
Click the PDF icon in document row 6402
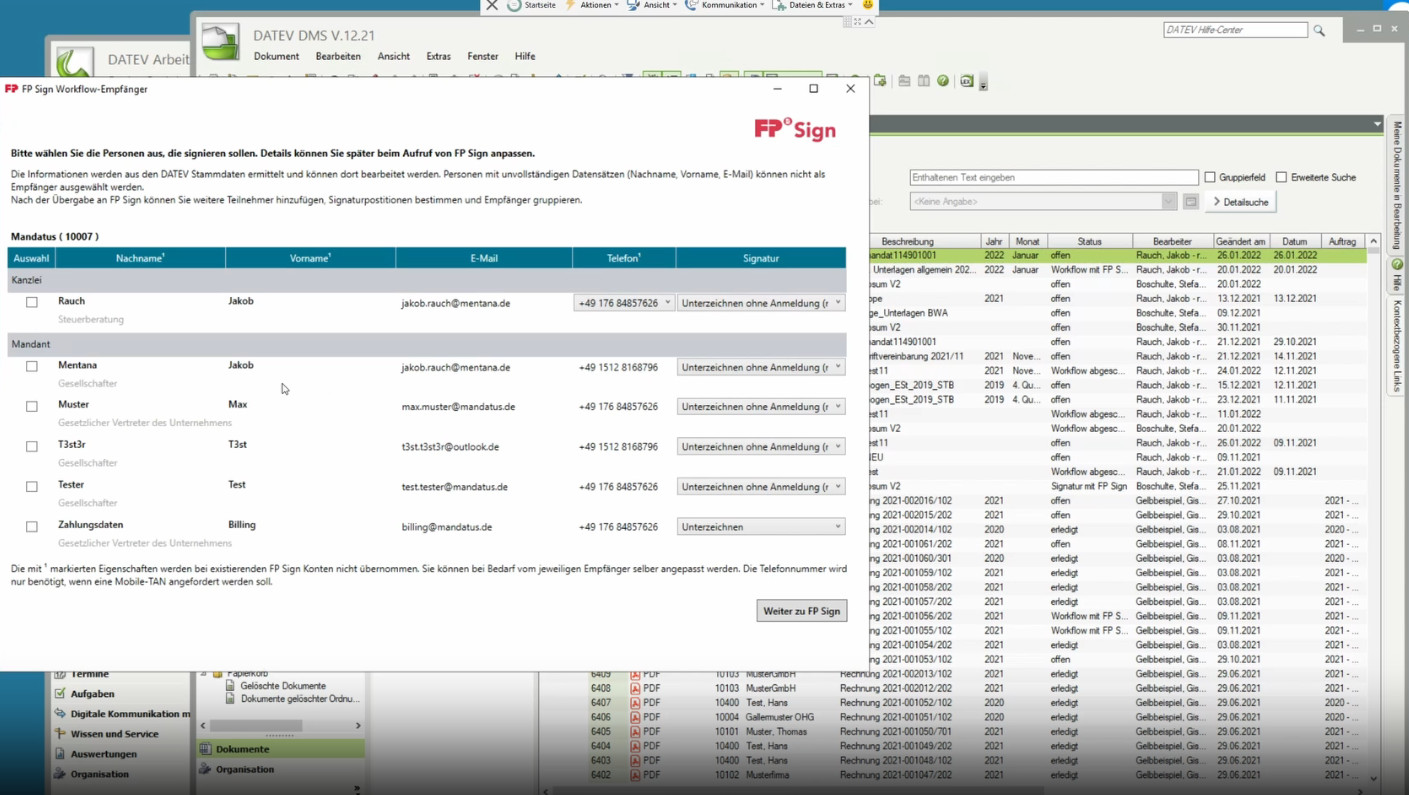[635, 775]
